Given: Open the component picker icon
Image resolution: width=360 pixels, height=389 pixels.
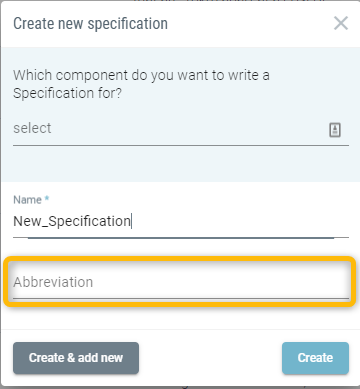Looking at the screenshot, I should [335, 130].
